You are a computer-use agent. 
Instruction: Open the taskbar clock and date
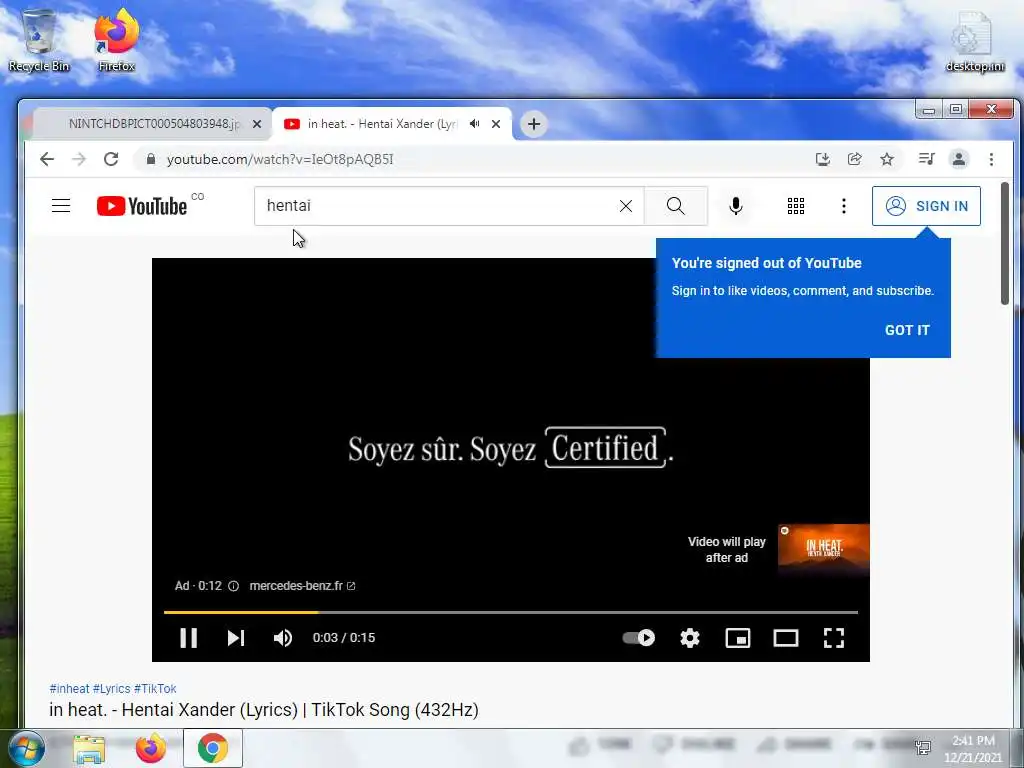[x=973, y=748]
